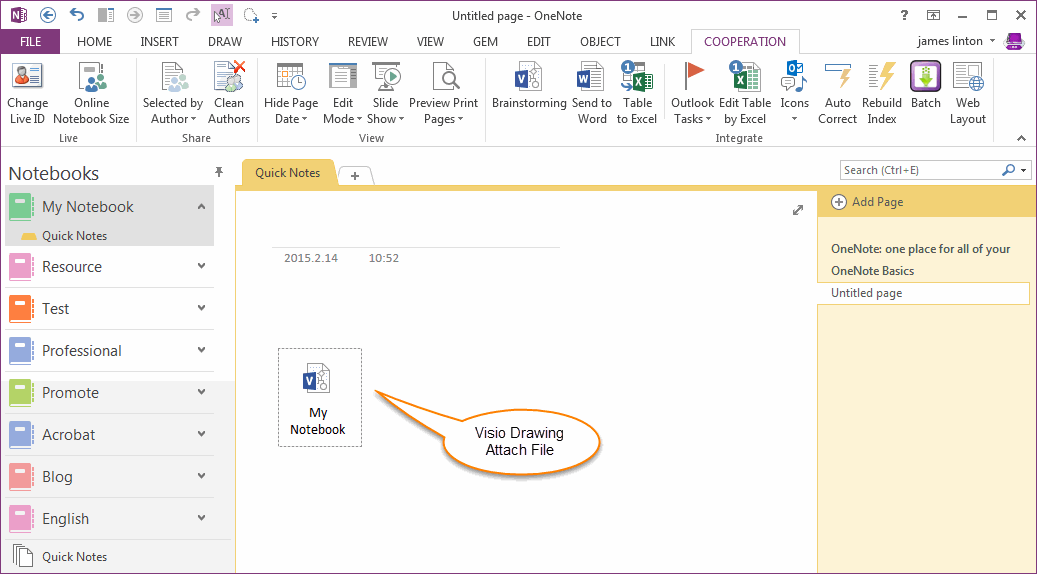This screenshot has height=574, width=1037.
Task: Expand the Resource notebook
Action: coord(202,266)
